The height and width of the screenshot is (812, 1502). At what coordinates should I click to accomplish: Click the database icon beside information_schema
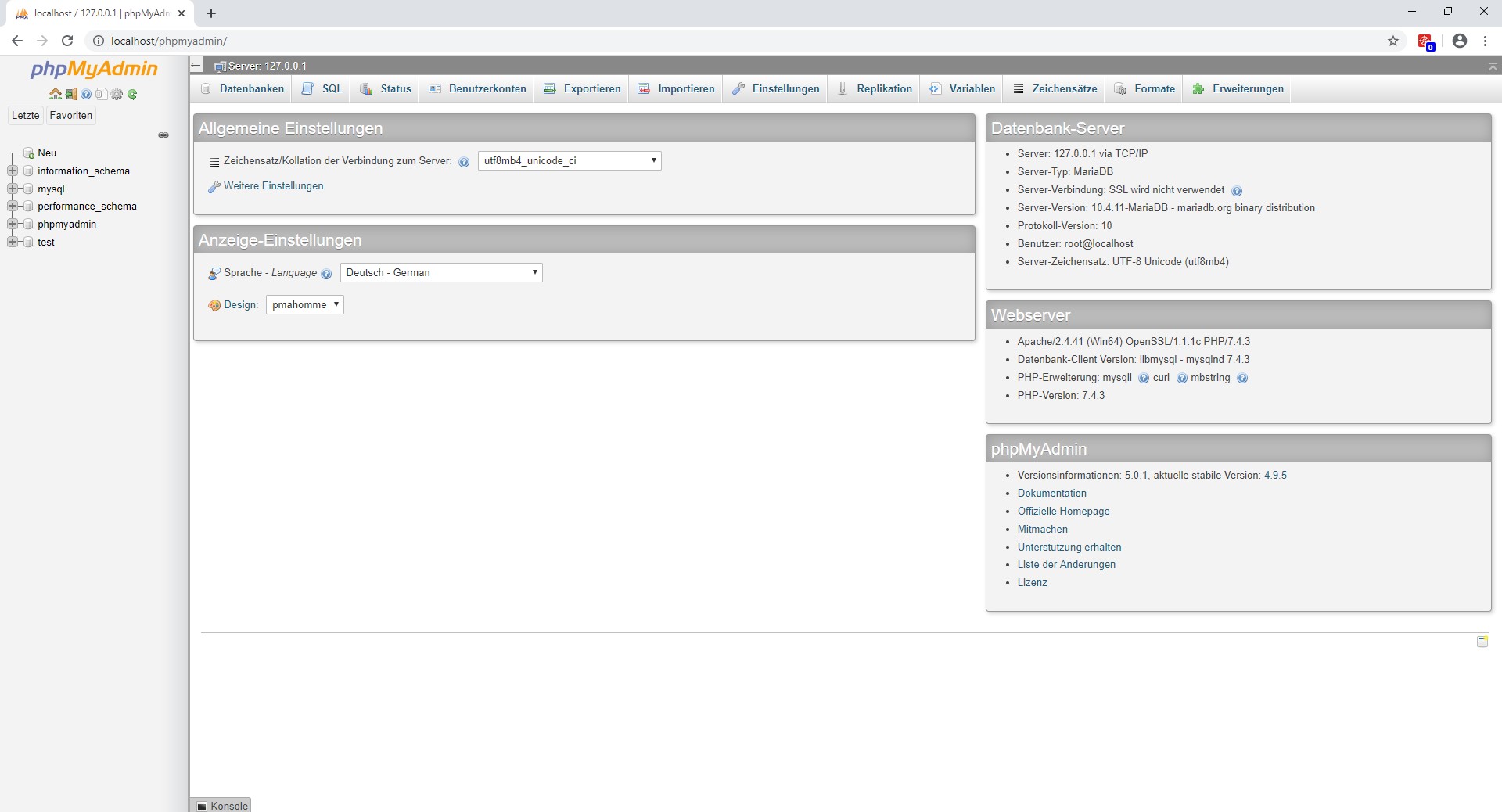[x=29, y=171]
